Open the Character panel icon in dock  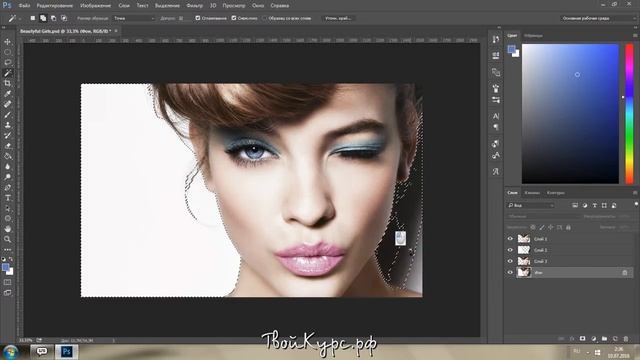click(496, 116)
